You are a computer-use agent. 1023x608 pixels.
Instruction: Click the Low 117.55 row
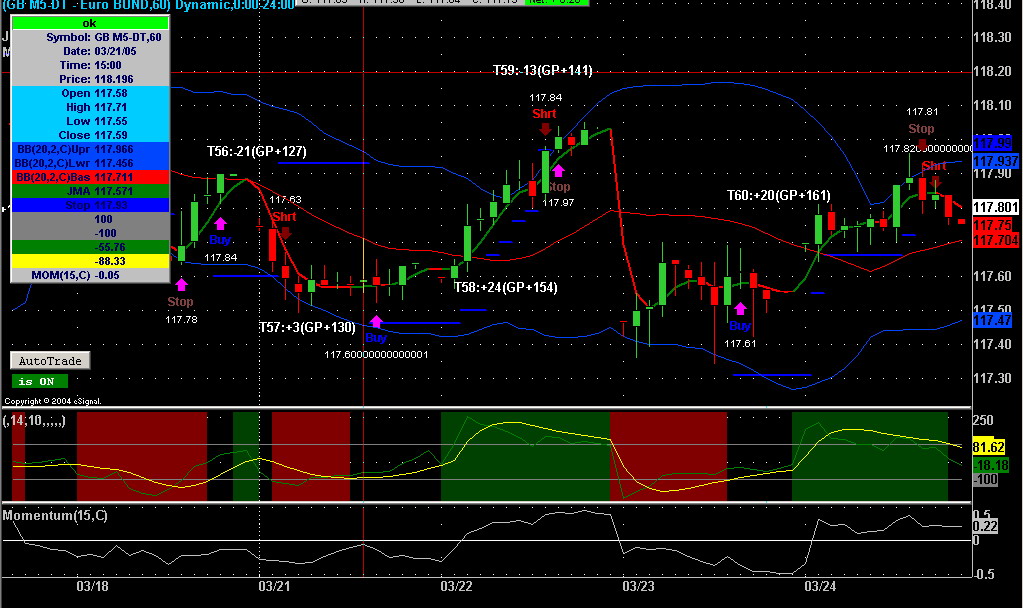click(x=90, y=121)
